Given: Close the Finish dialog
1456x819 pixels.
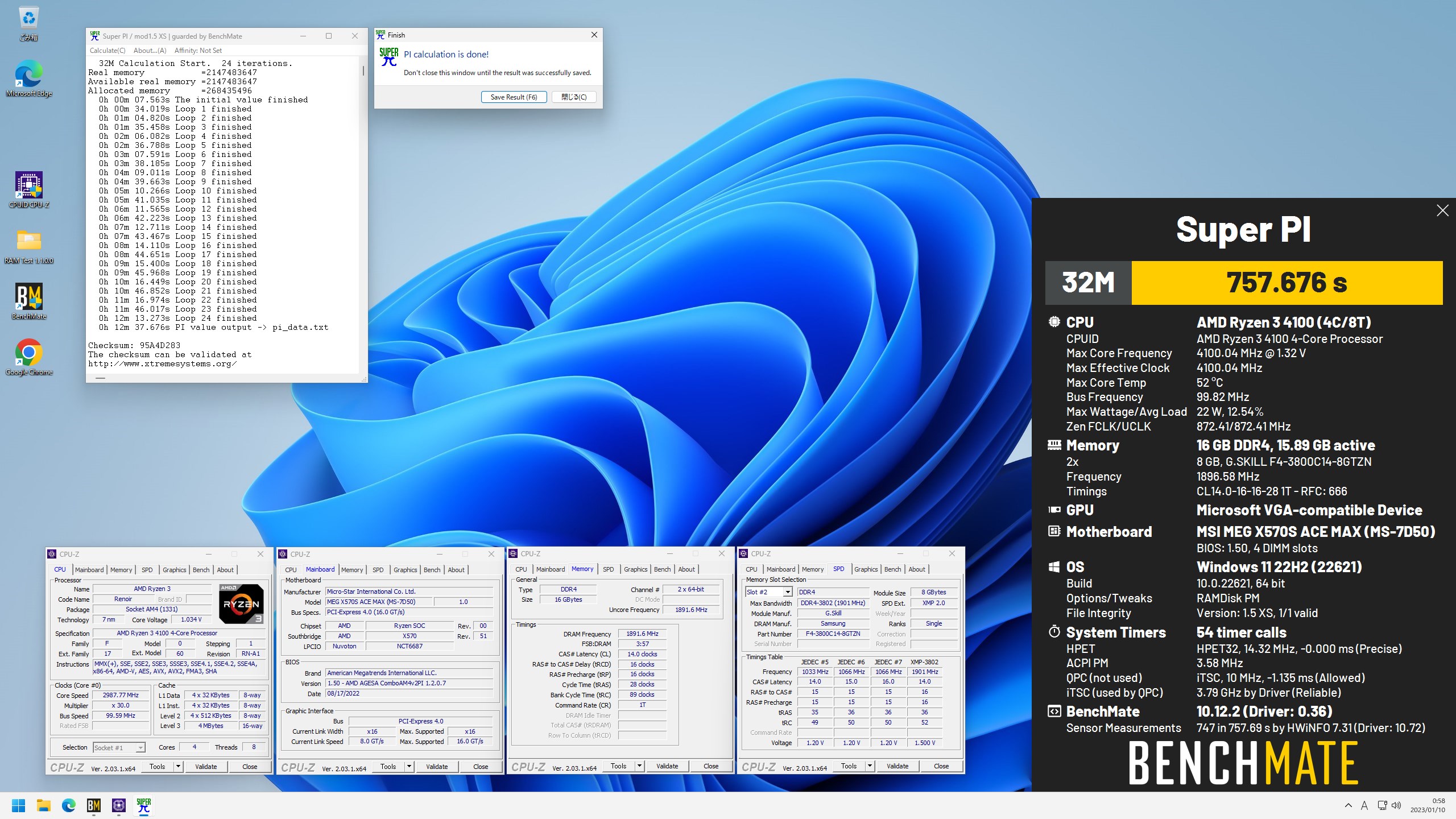Looking at the screenshot, I should (594, 35).
